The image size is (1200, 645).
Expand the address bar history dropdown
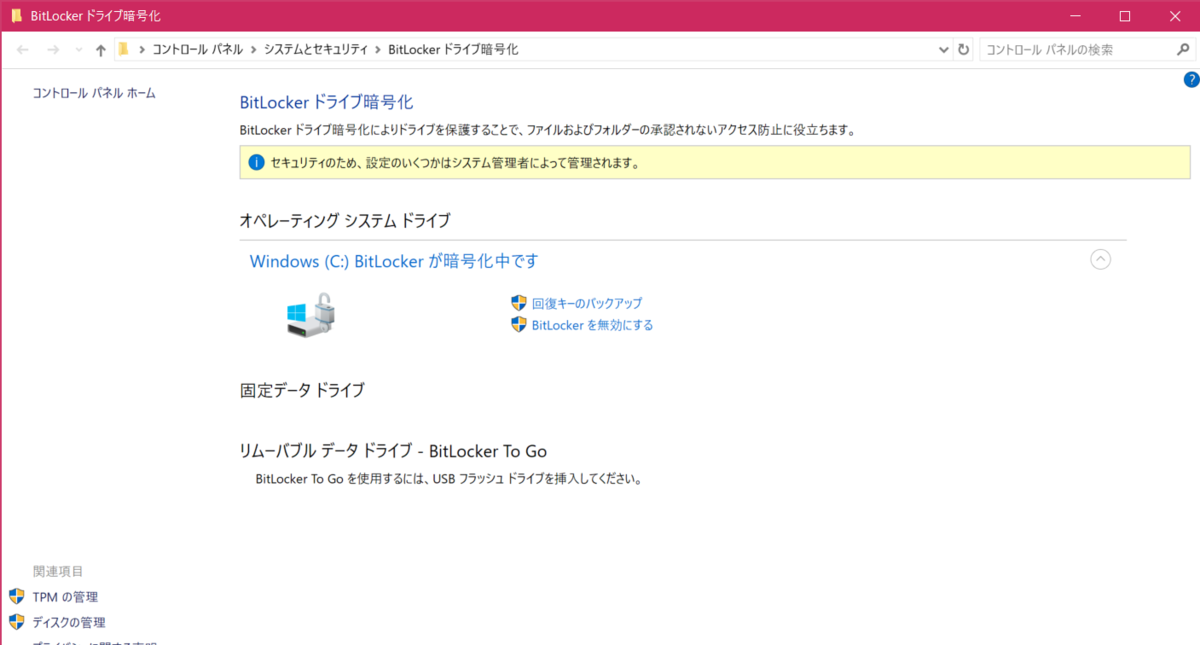coord(944,50)
